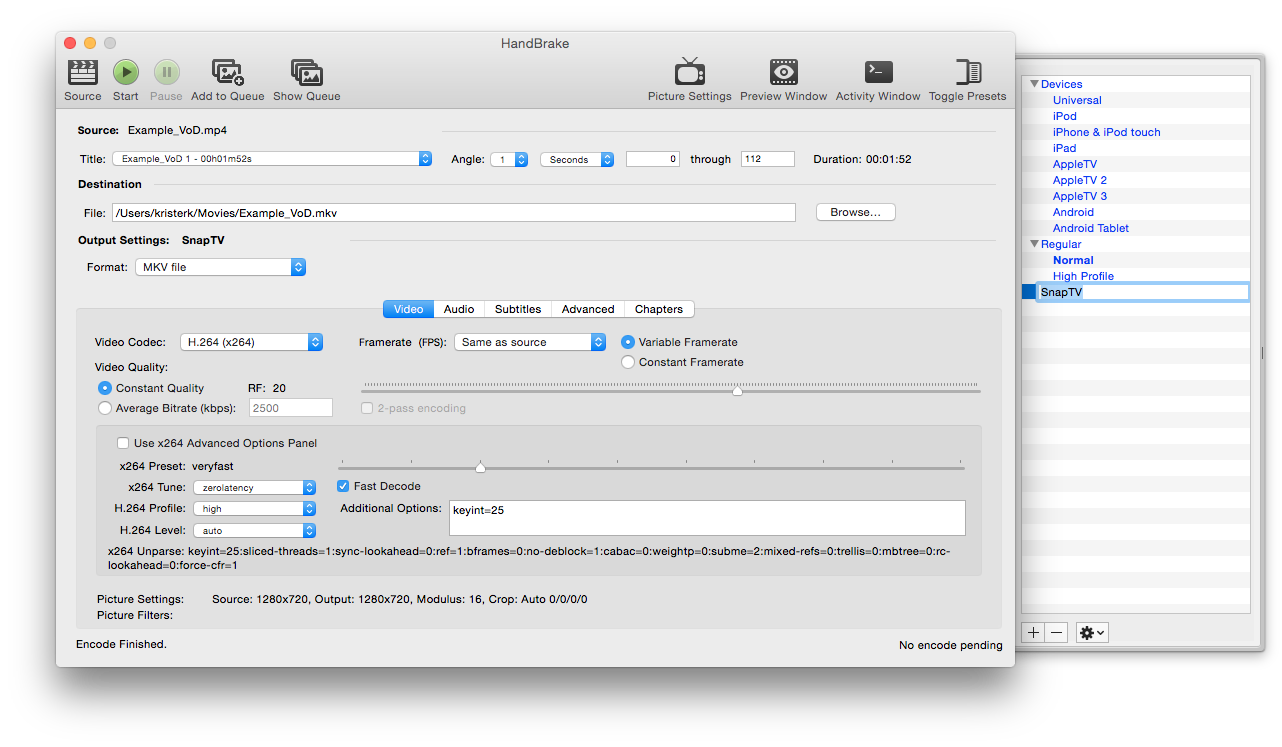Viewport: 1282px width, 747px height.
Task: Select the Android Tablet preset
Action: click(1091, 228)
